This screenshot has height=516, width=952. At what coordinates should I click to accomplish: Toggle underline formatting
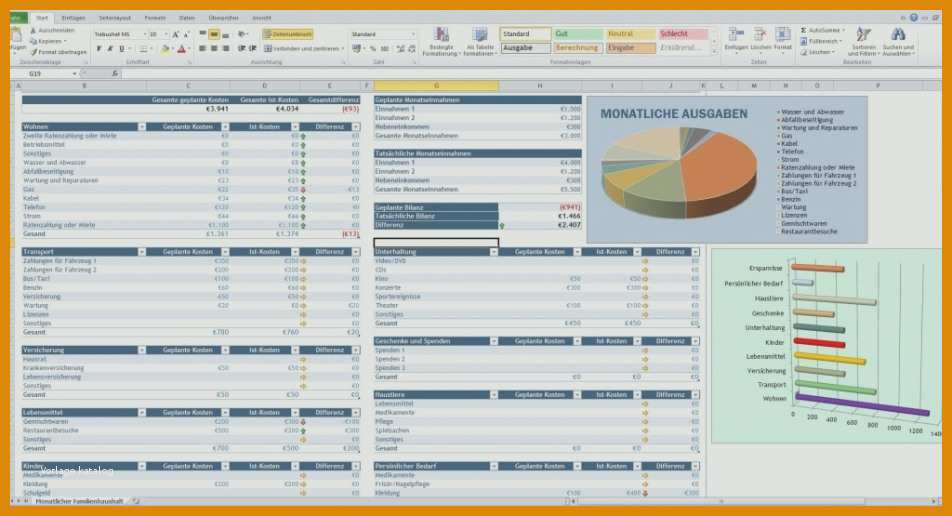[x=121, y=49]
